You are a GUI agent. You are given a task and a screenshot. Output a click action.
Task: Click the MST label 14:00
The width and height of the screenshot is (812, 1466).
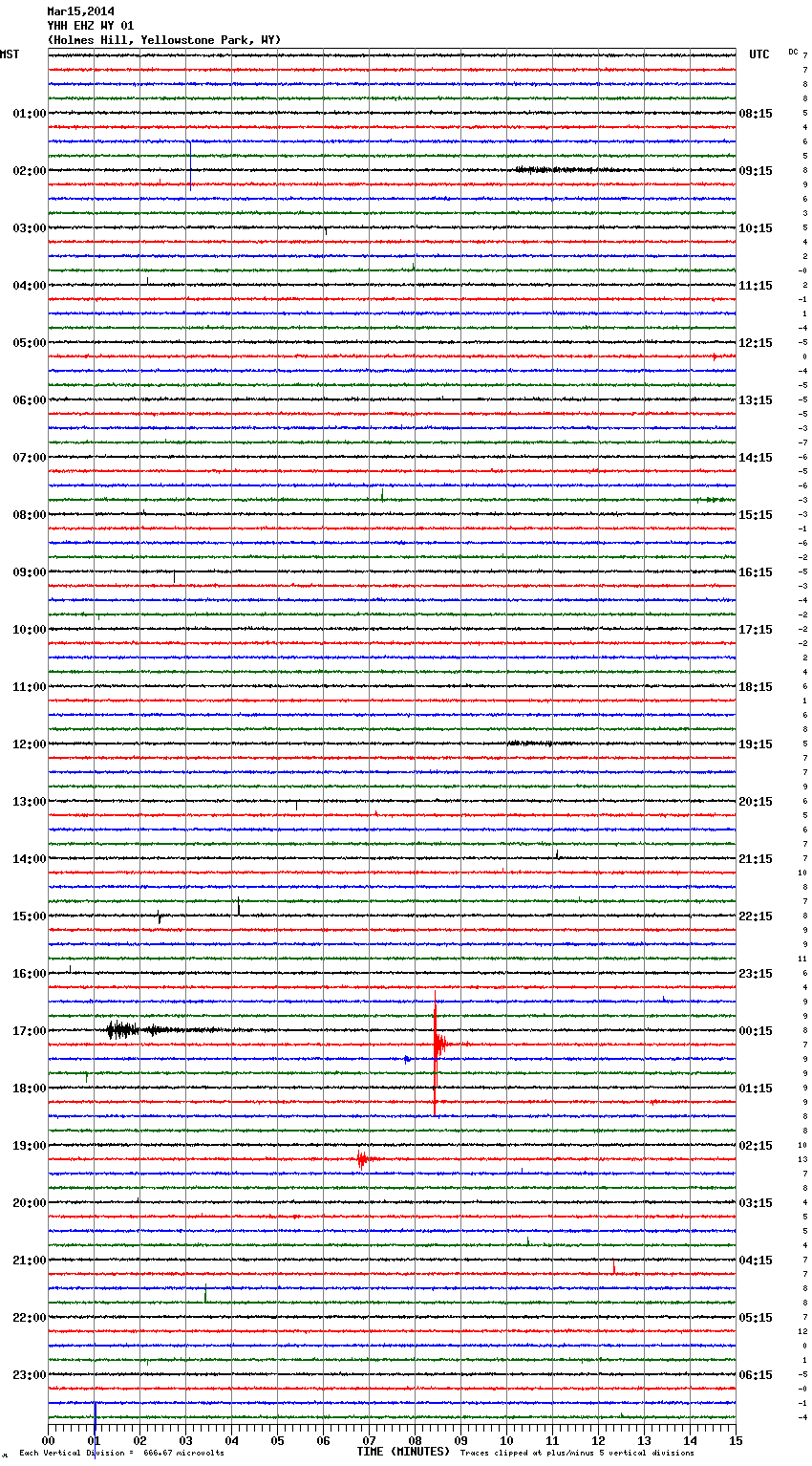30,859
